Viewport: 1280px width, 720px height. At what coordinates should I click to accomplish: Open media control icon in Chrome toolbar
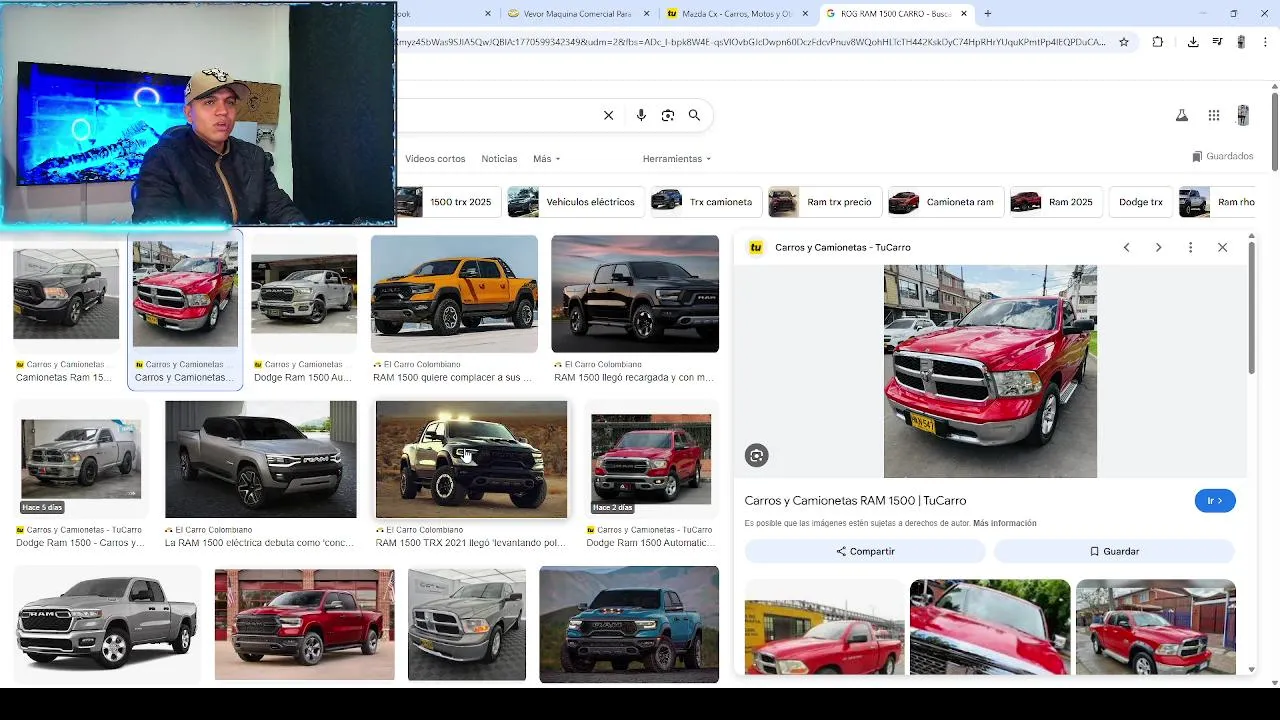(1217, 42)
